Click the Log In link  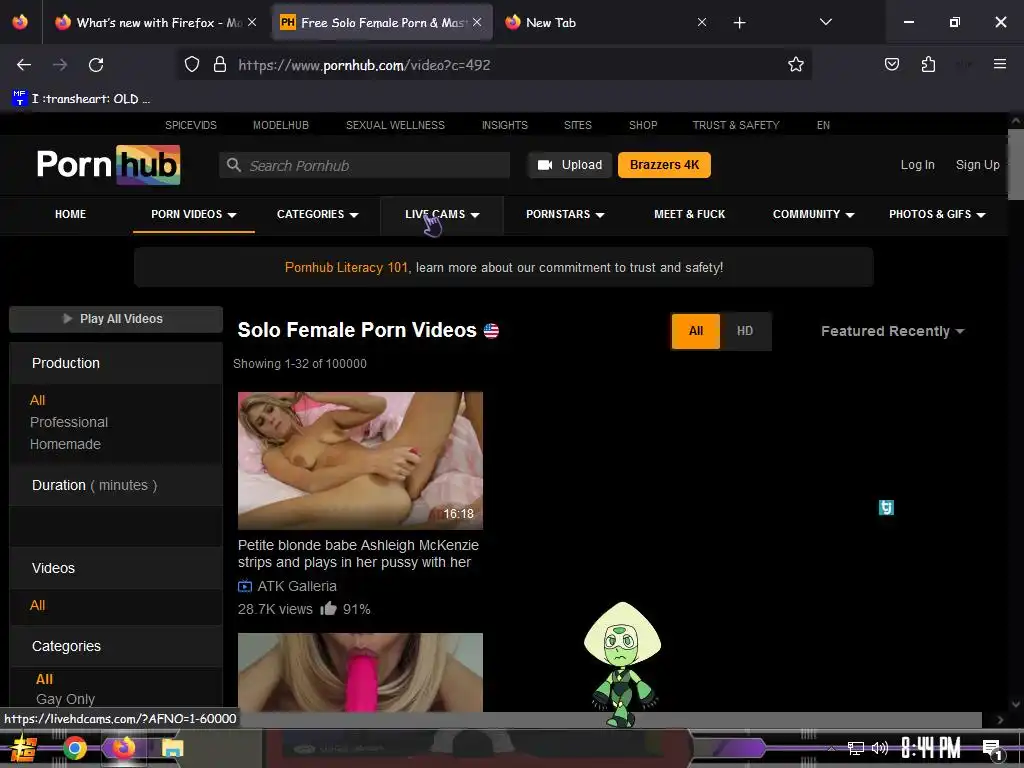point(917,165)
